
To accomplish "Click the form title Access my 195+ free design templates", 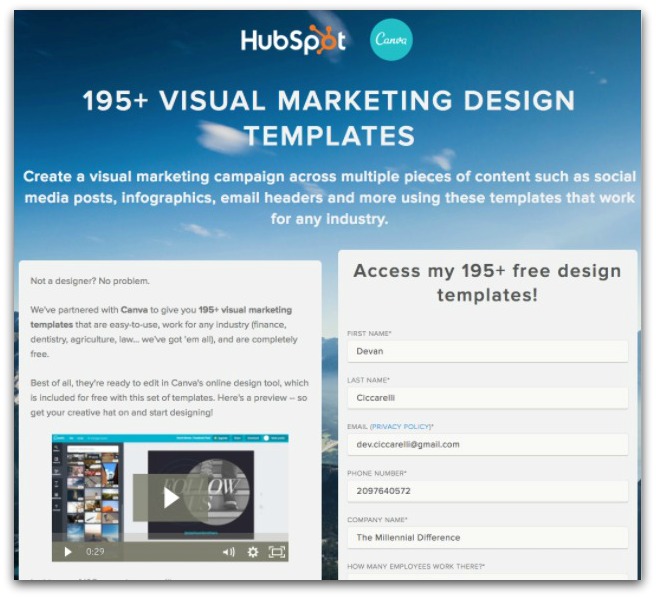I will (x=487, y=283).
